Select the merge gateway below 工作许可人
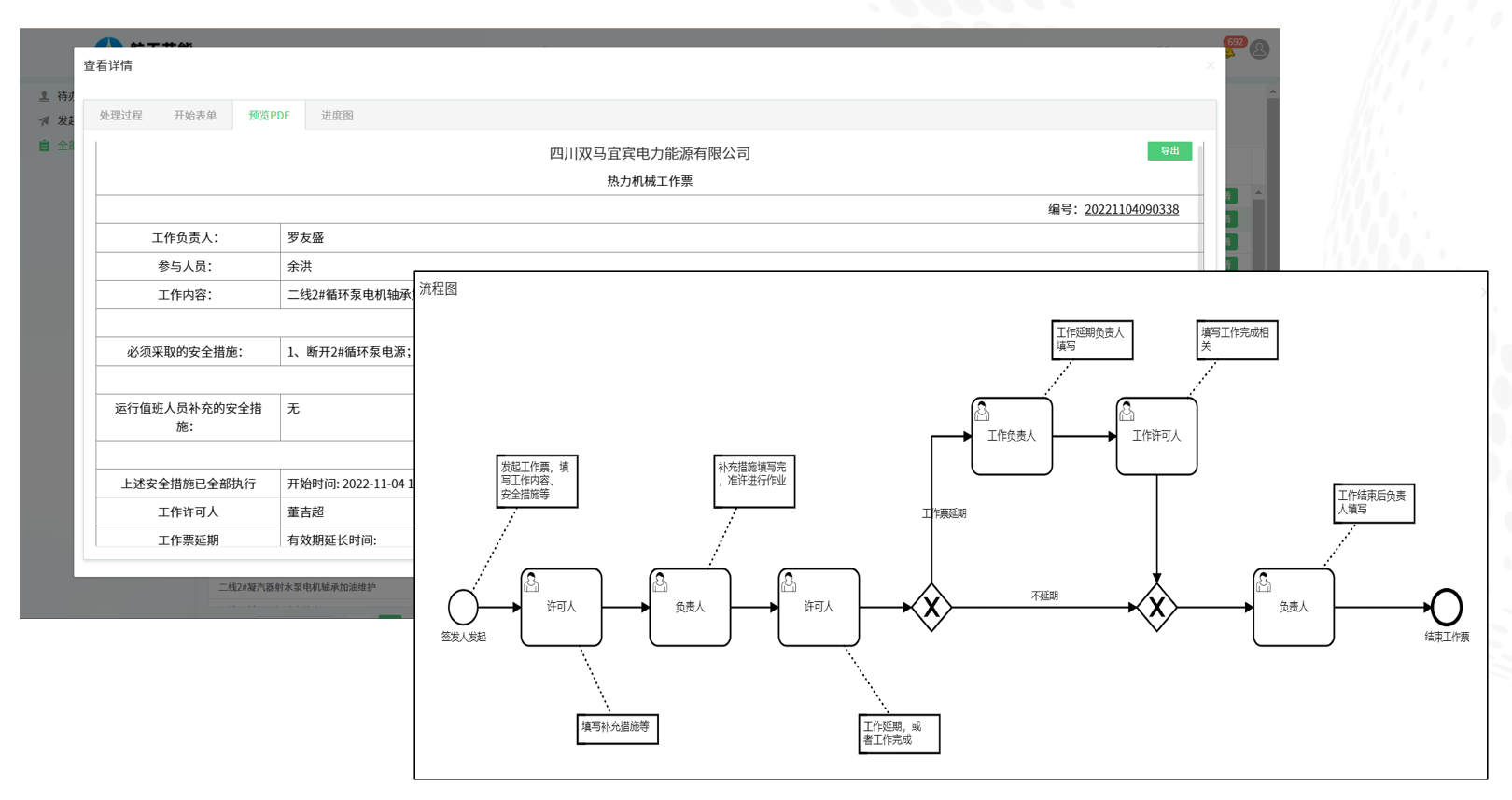 tap(1156, 608)
